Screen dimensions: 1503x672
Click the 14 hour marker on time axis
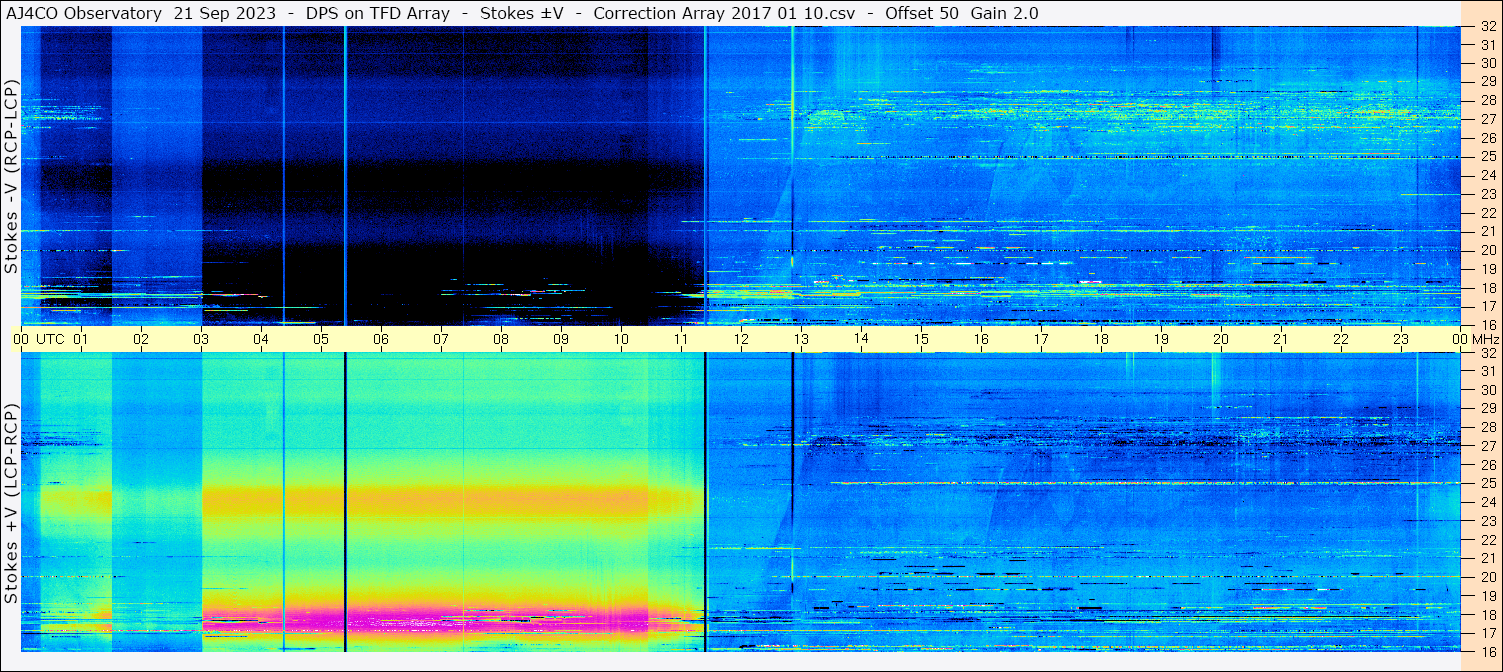(861, 339)
